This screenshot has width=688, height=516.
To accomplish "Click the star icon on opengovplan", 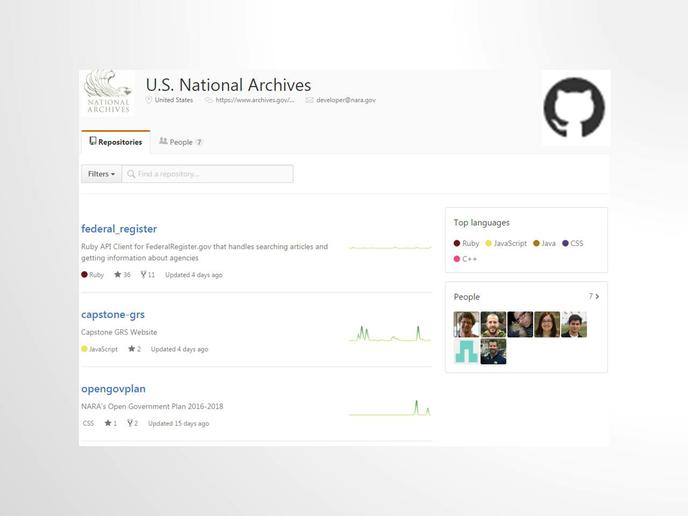I will (x=108, y=423).
